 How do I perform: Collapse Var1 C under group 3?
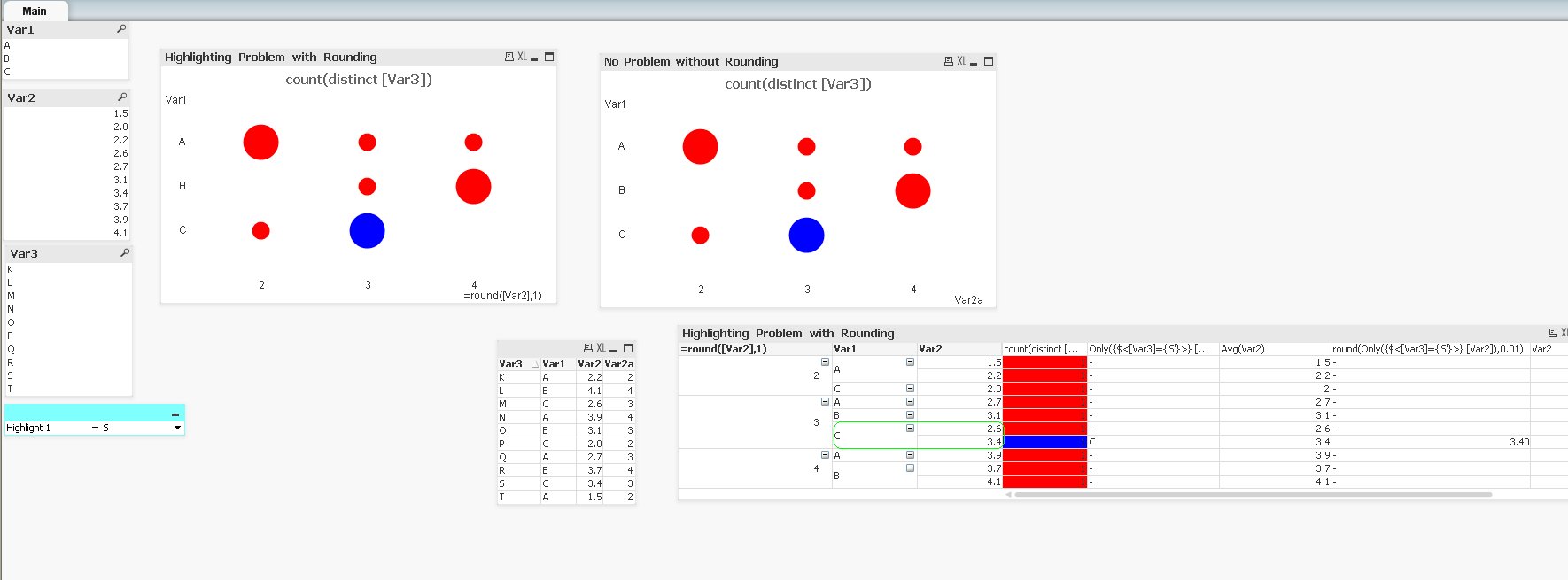pyautogui.click(x=910, y=429)
